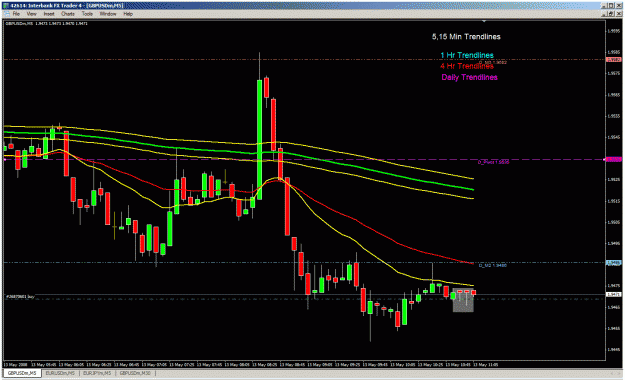Click the magenta daily pivot price tag on price axis

(614, 159)
